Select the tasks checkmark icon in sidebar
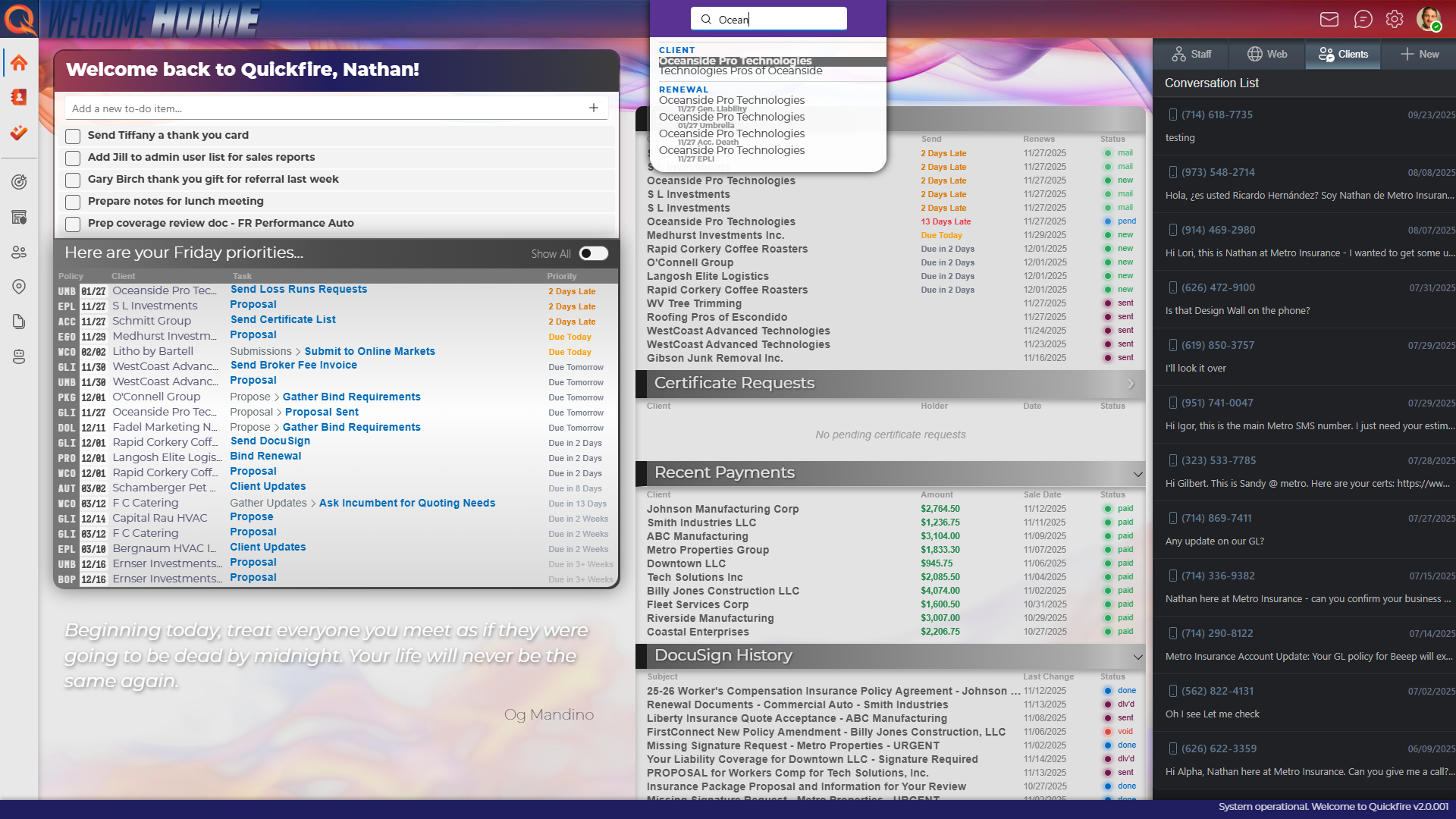The width and height of the screenshot is (1456, 819). click(19, 133)
